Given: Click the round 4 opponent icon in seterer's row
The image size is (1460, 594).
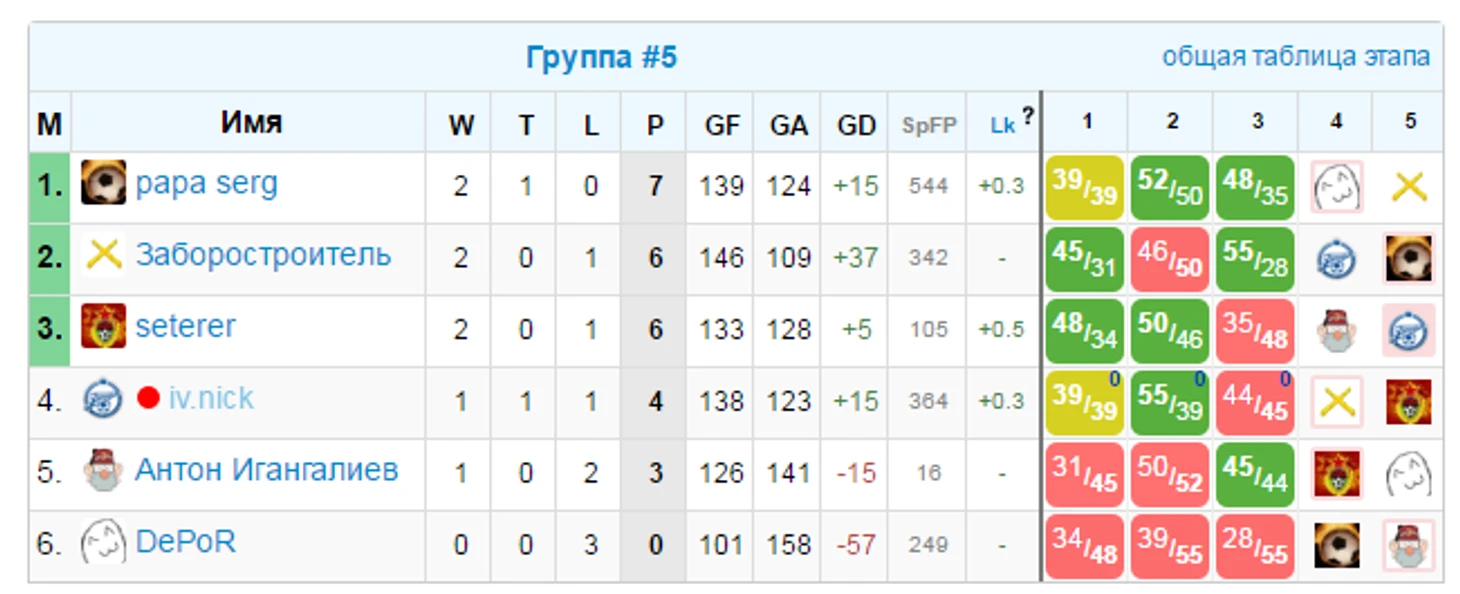Looking at the screenshot, I should tap(1336, 331).
